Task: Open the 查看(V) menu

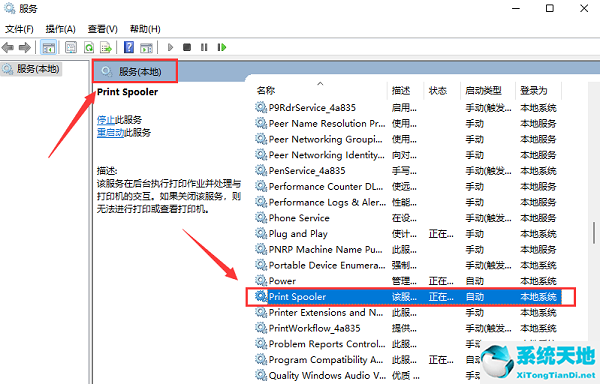Action: point(103,29)
